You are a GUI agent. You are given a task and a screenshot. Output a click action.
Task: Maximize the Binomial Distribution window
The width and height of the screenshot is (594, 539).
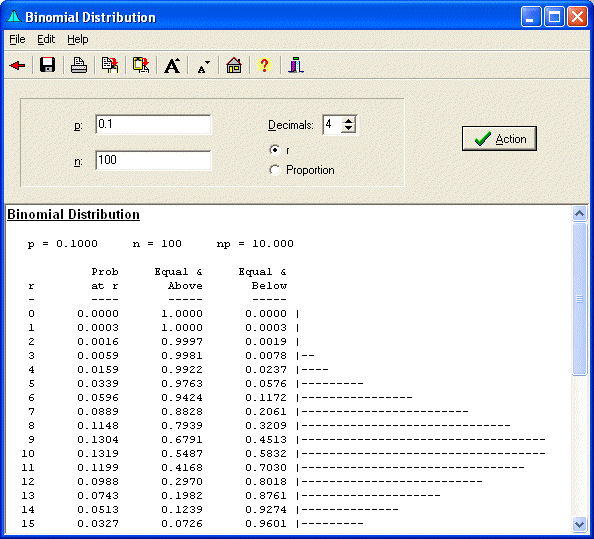pos(554,17)
